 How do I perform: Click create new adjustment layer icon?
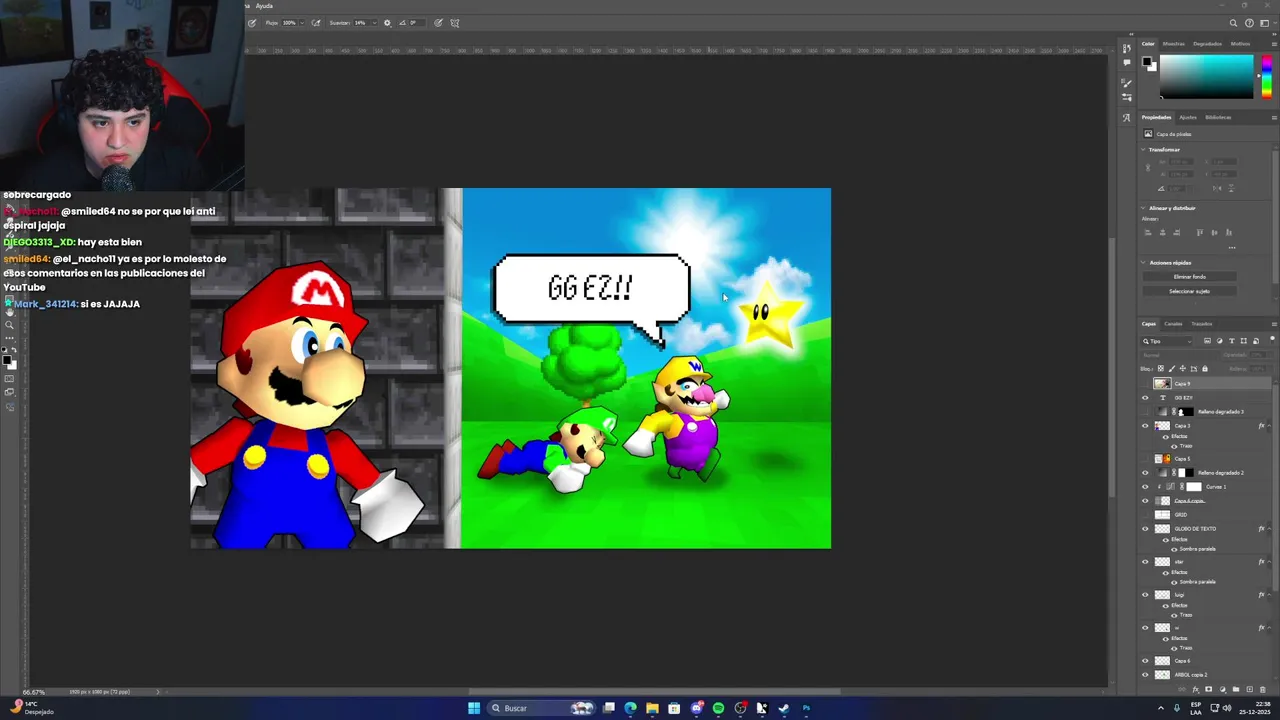tap(1222, 689)
